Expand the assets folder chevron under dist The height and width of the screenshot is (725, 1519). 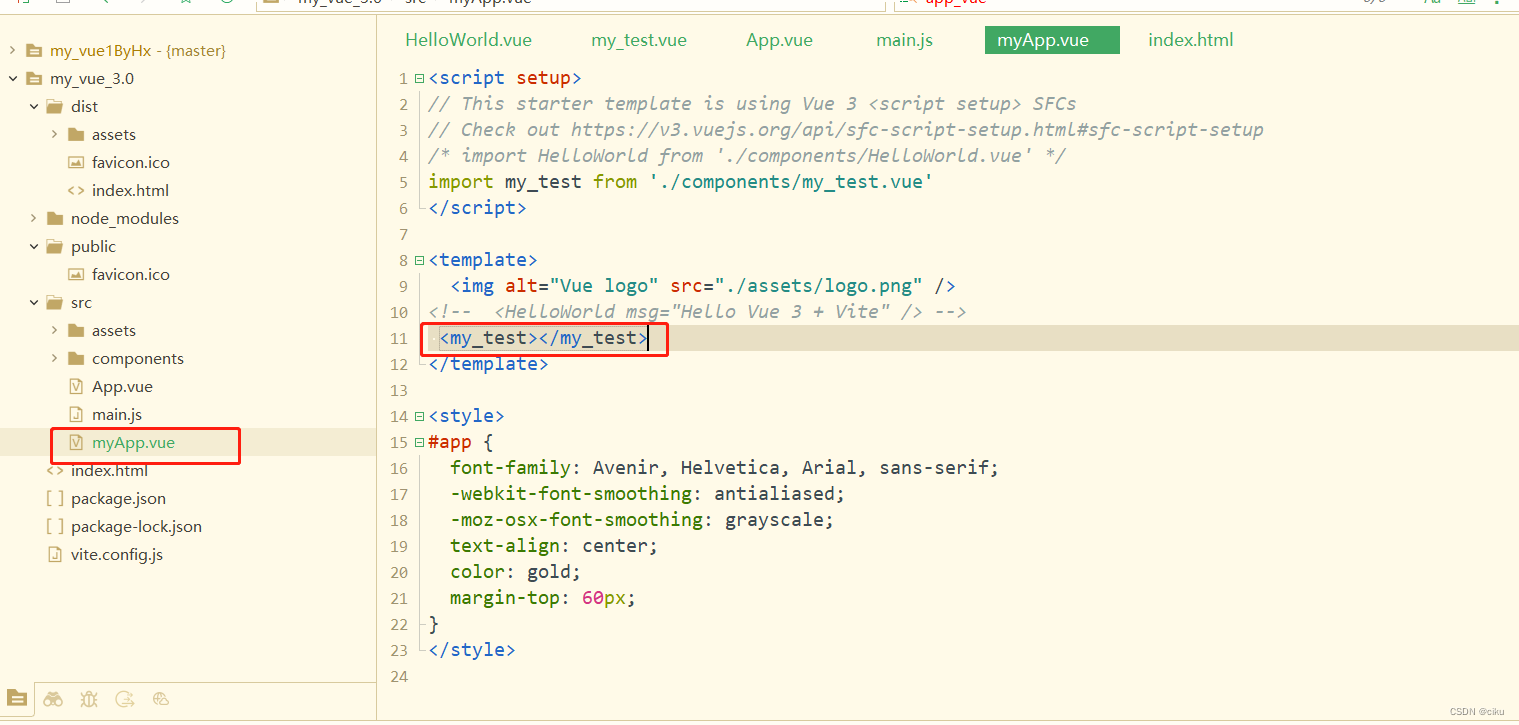tap(54, 134)
